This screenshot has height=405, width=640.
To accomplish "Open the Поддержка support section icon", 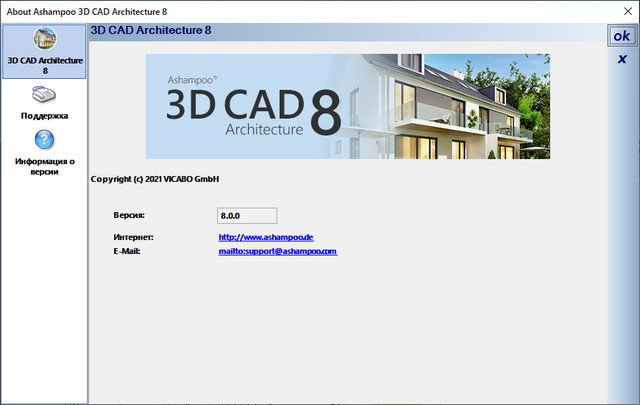I will [x=44, y=94].
